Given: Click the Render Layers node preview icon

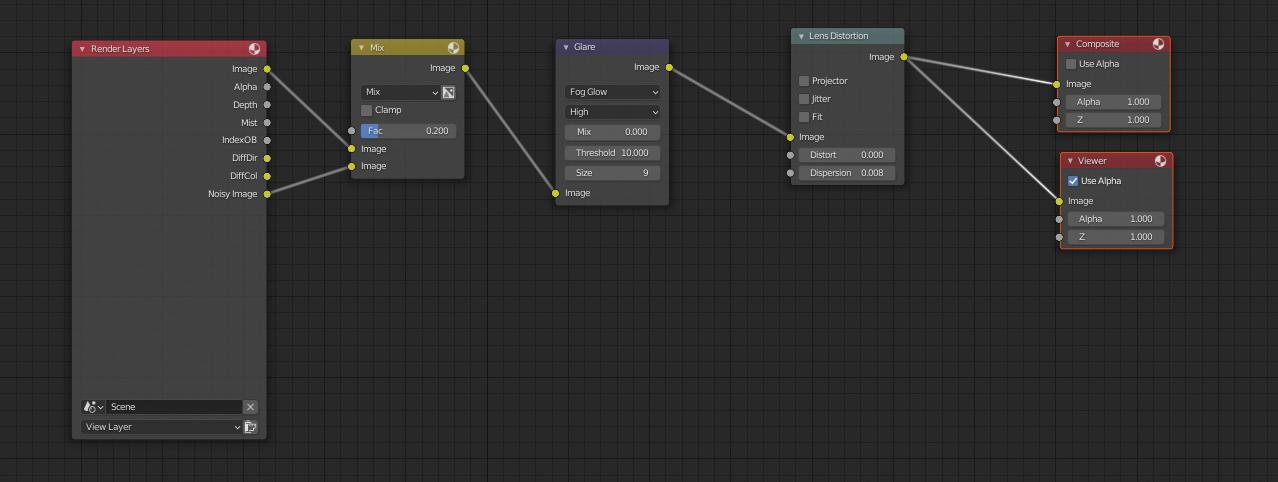Looking at the screenshot, I should [254, 49].
